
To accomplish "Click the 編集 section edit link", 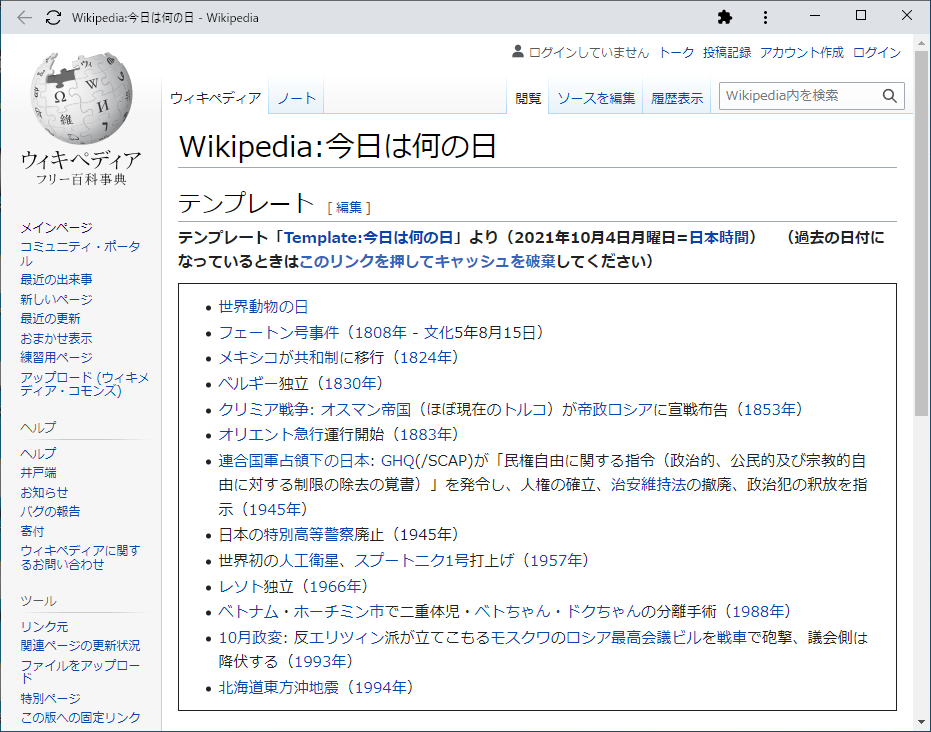I will pyautogui.click(x=349, y=207).
